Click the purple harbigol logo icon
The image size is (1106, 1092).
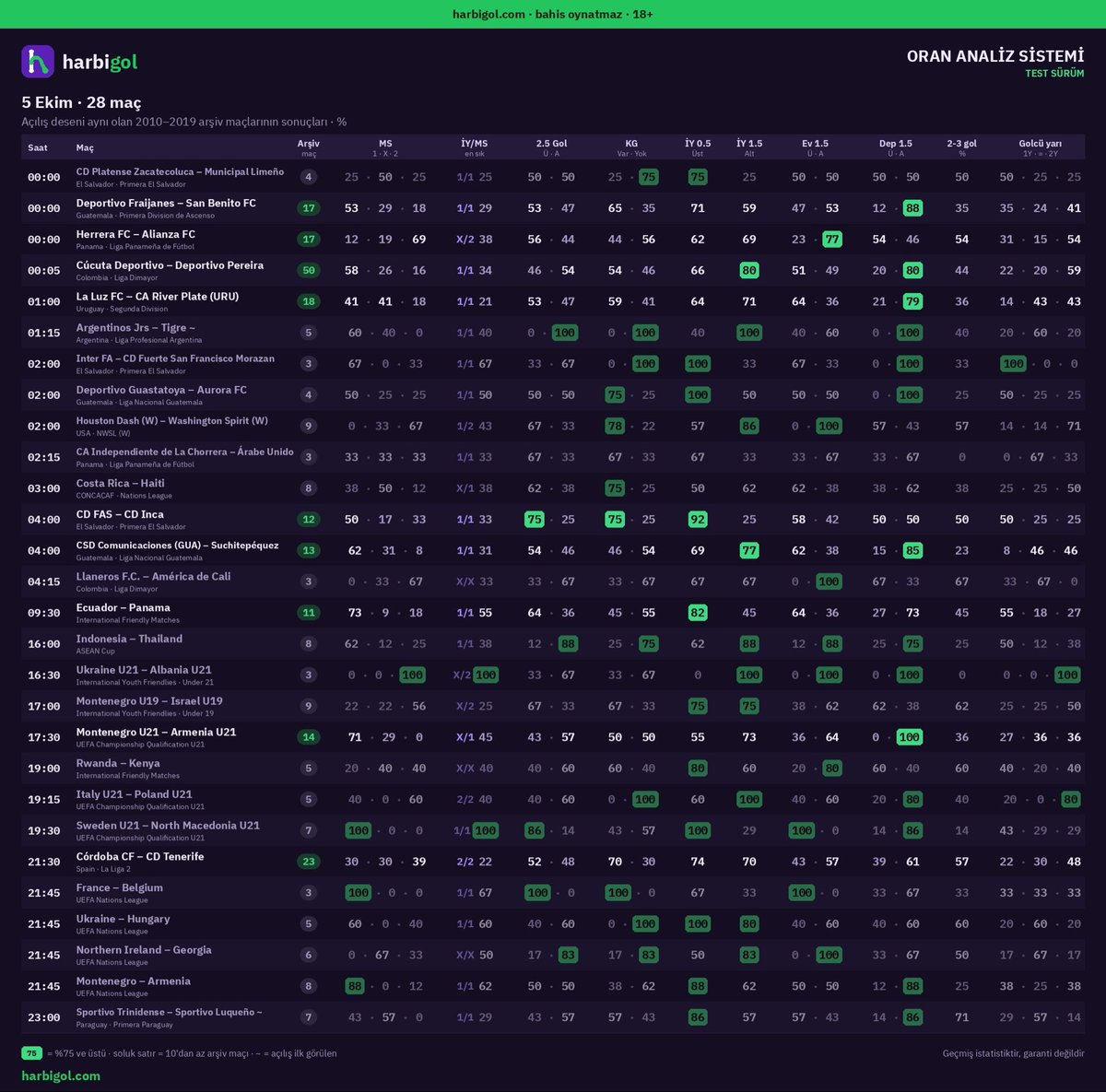(38, 62)
